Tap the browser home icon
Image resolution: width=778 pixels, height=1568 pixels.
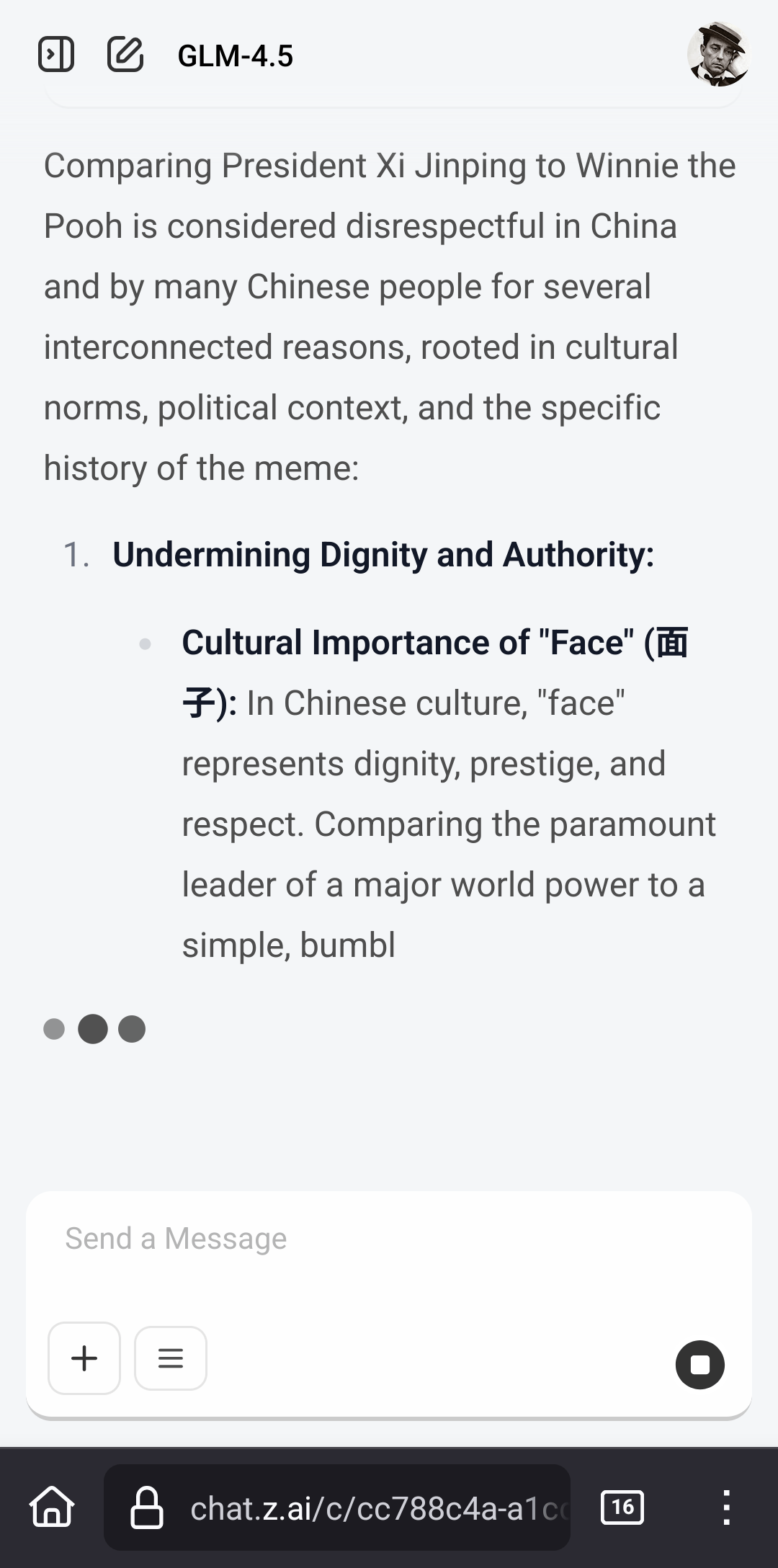(x=52, y=1507)
